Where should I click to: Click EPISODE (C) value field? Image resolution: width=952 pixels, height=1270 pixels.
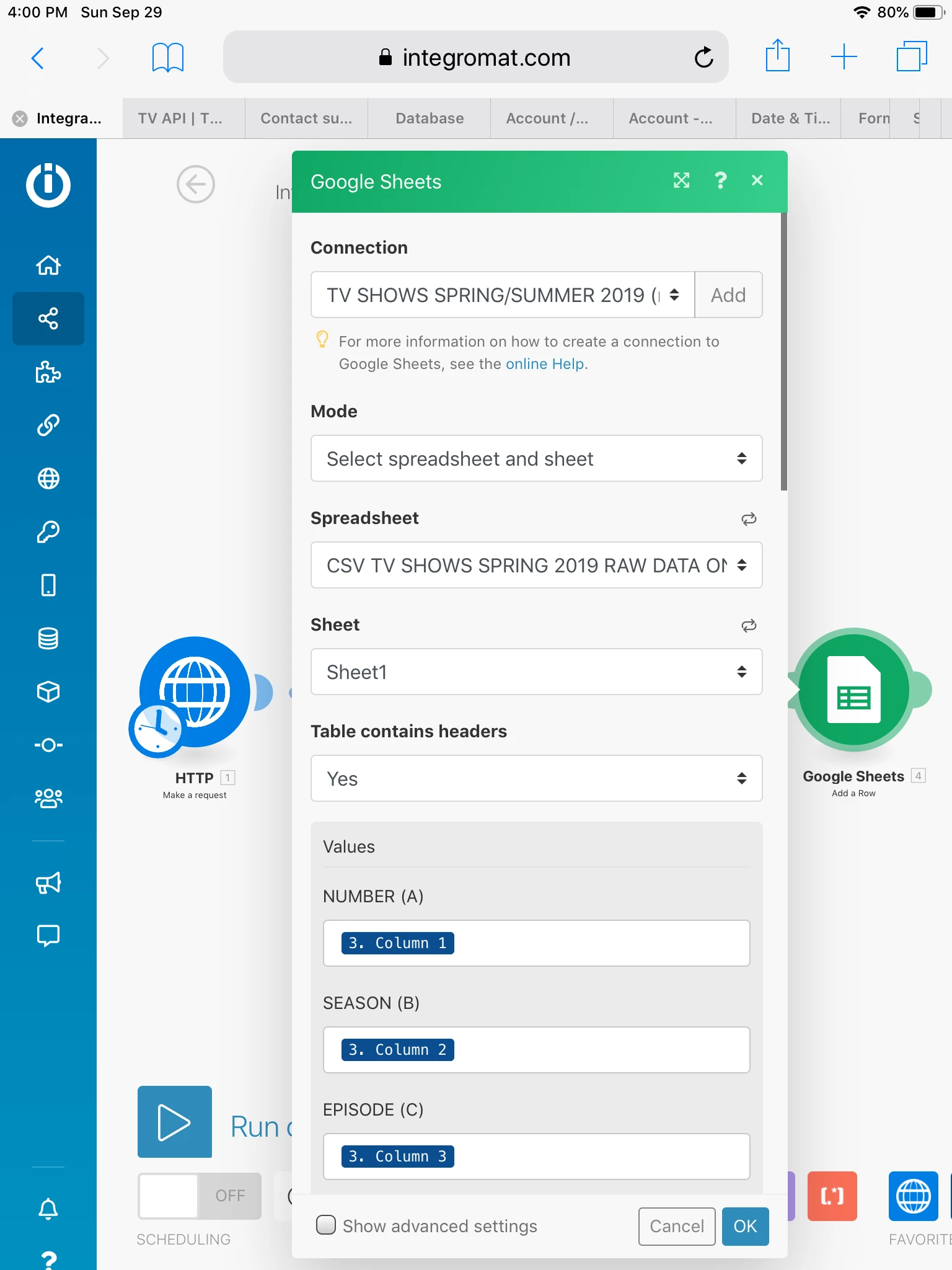[537, 1157]
